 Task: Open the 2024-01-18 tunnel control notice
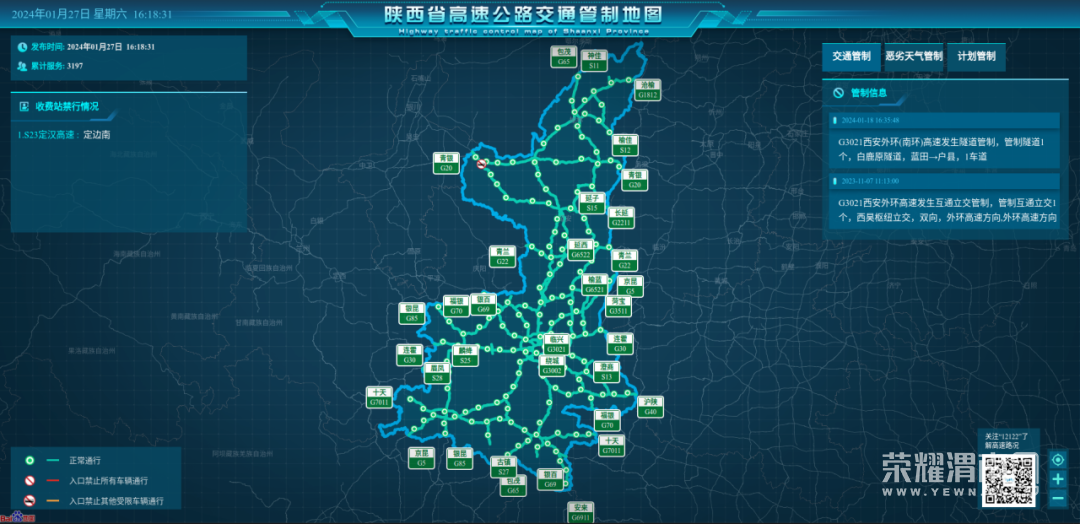point(944,140)
